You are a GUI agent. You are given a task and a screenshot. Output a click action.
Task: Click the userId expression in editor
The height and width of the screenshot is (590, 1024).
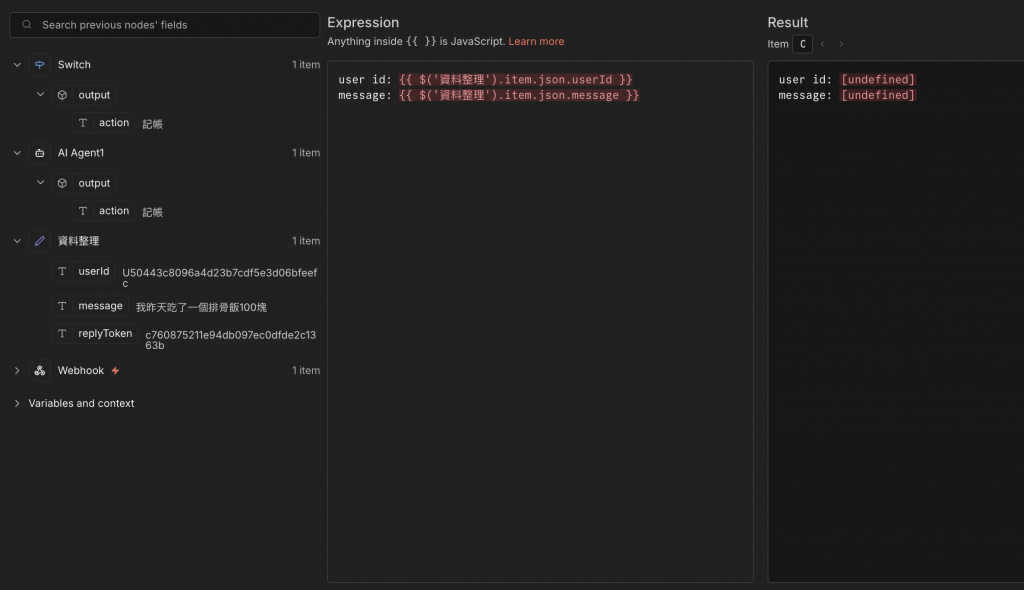tap(516, 80)
